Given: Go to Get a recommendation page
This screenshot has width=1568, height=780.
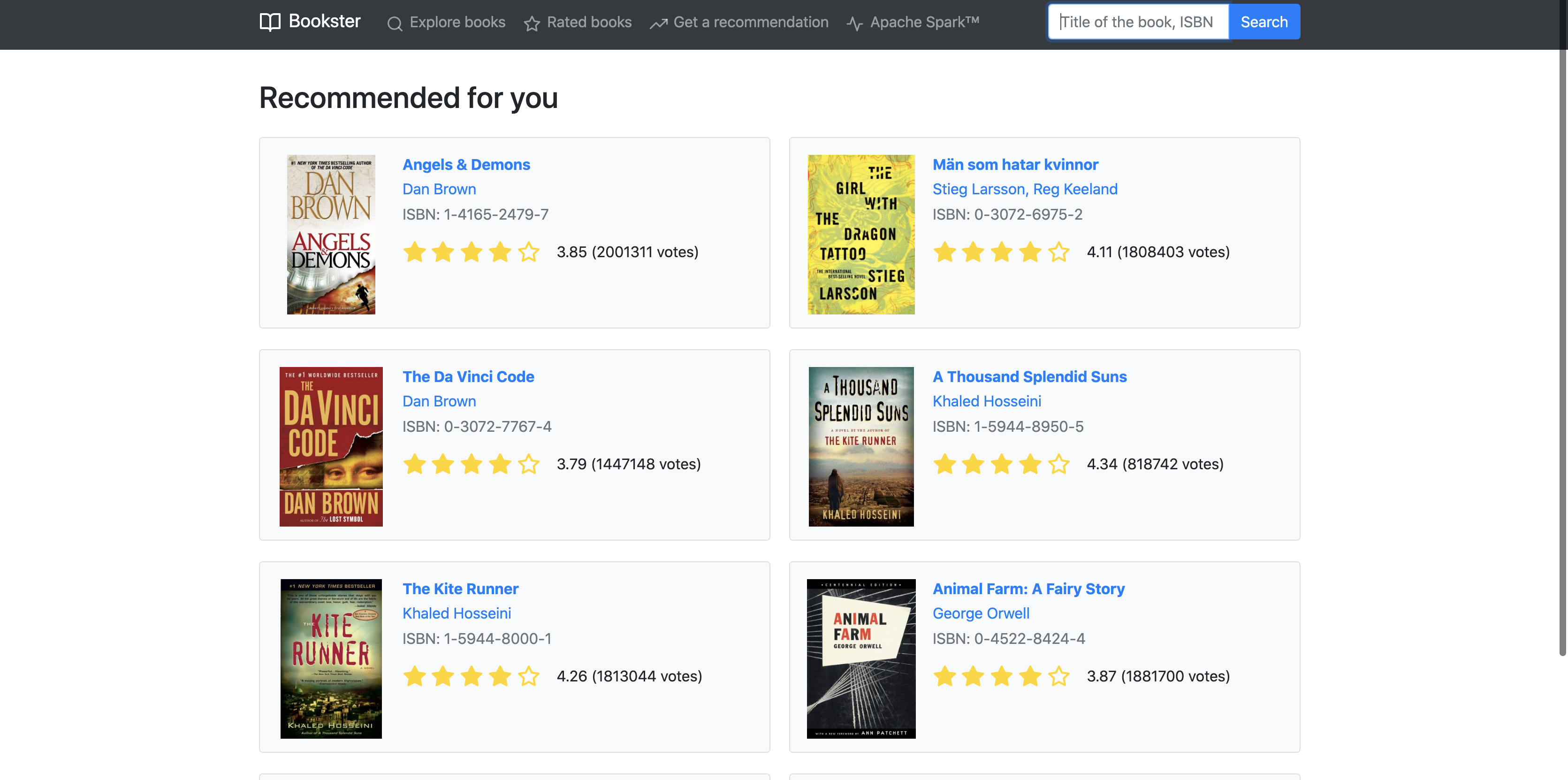Looking at the screenshot, I should (x=750, y=22).
